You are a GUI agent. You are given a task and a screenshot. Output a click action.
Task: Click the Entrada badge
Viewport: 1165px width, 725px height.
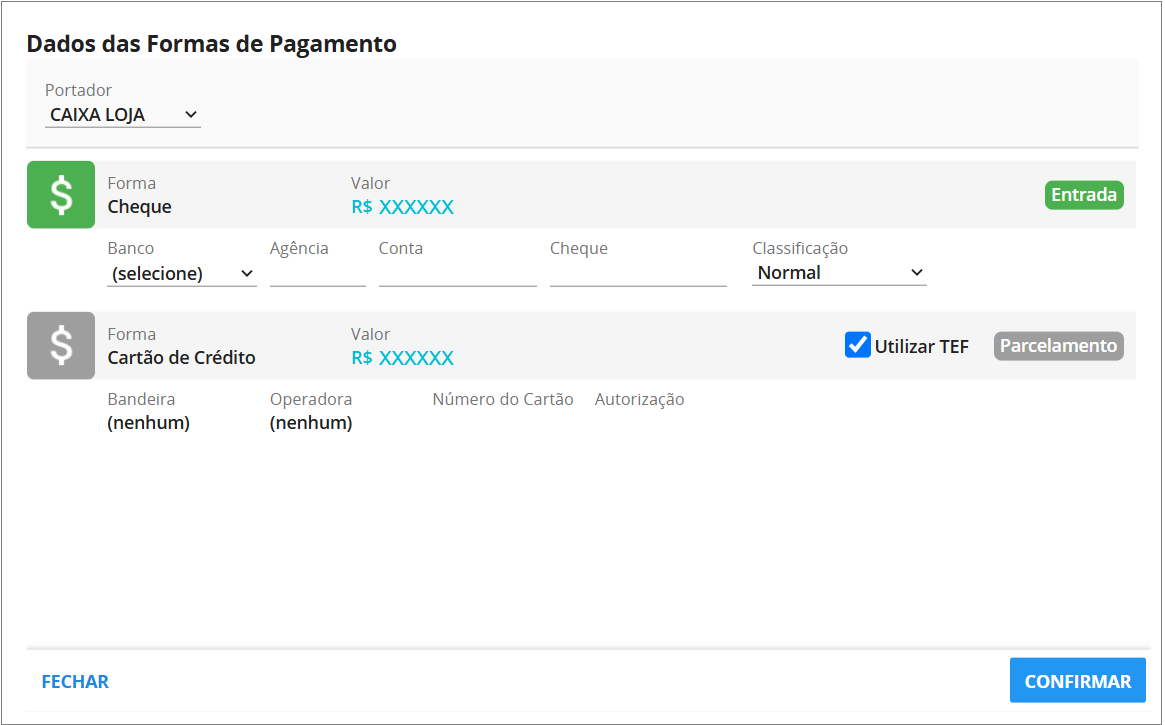coord(1084,195)
